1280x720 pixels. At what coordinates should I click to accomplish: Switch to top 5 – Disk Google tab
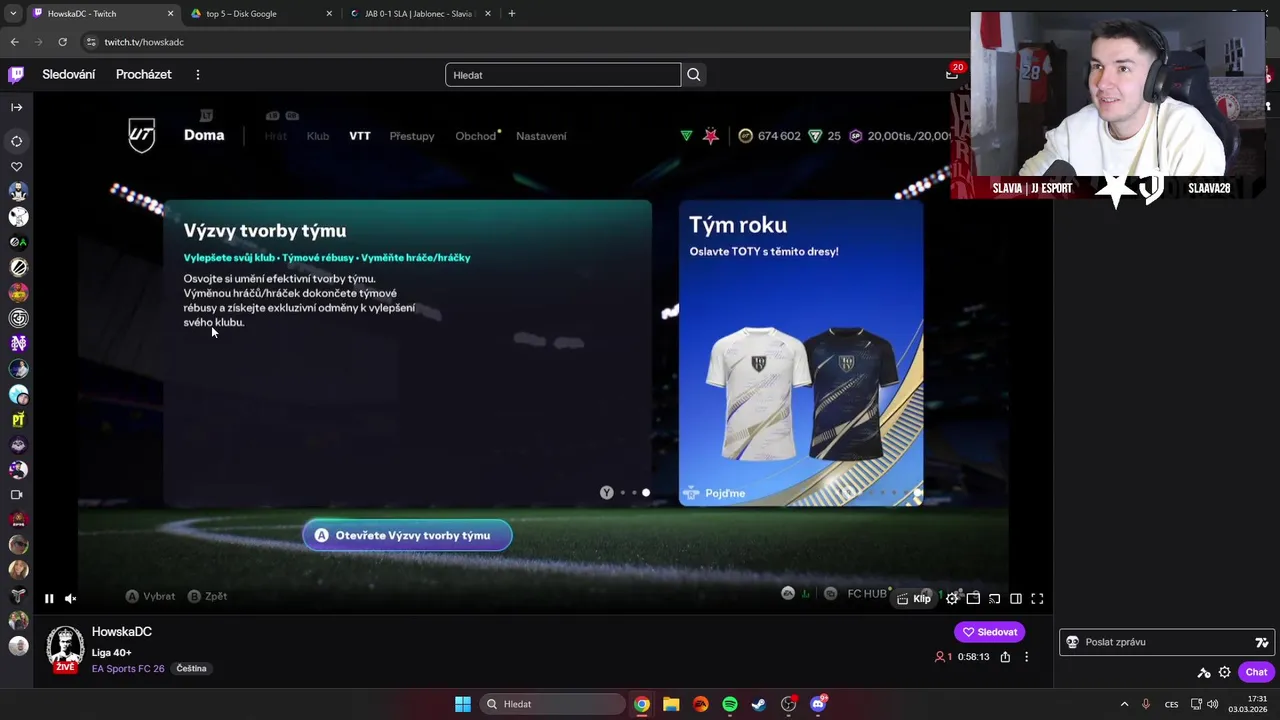tap(260, 14)
